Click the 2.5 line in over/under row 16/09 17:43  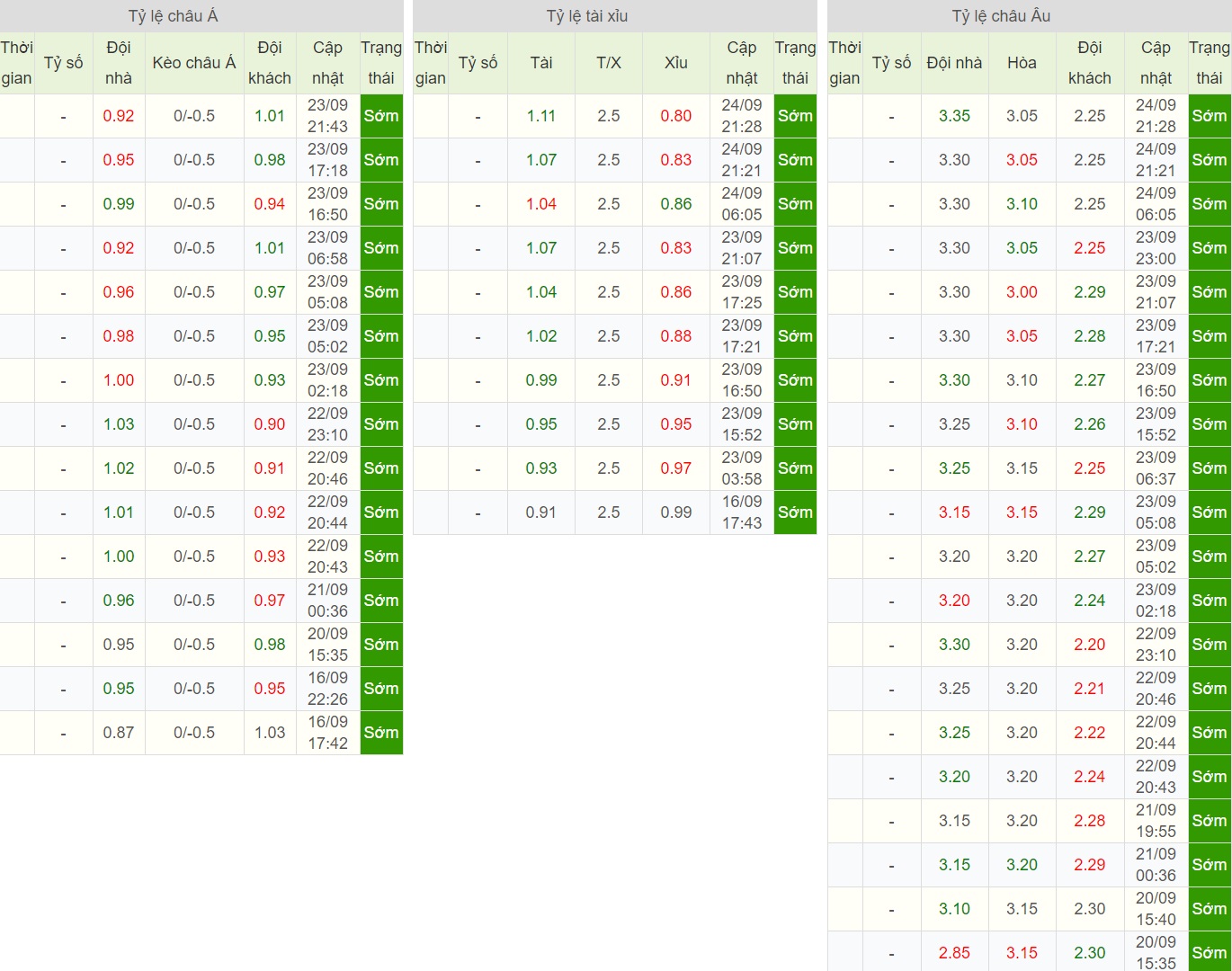(609, 512)
